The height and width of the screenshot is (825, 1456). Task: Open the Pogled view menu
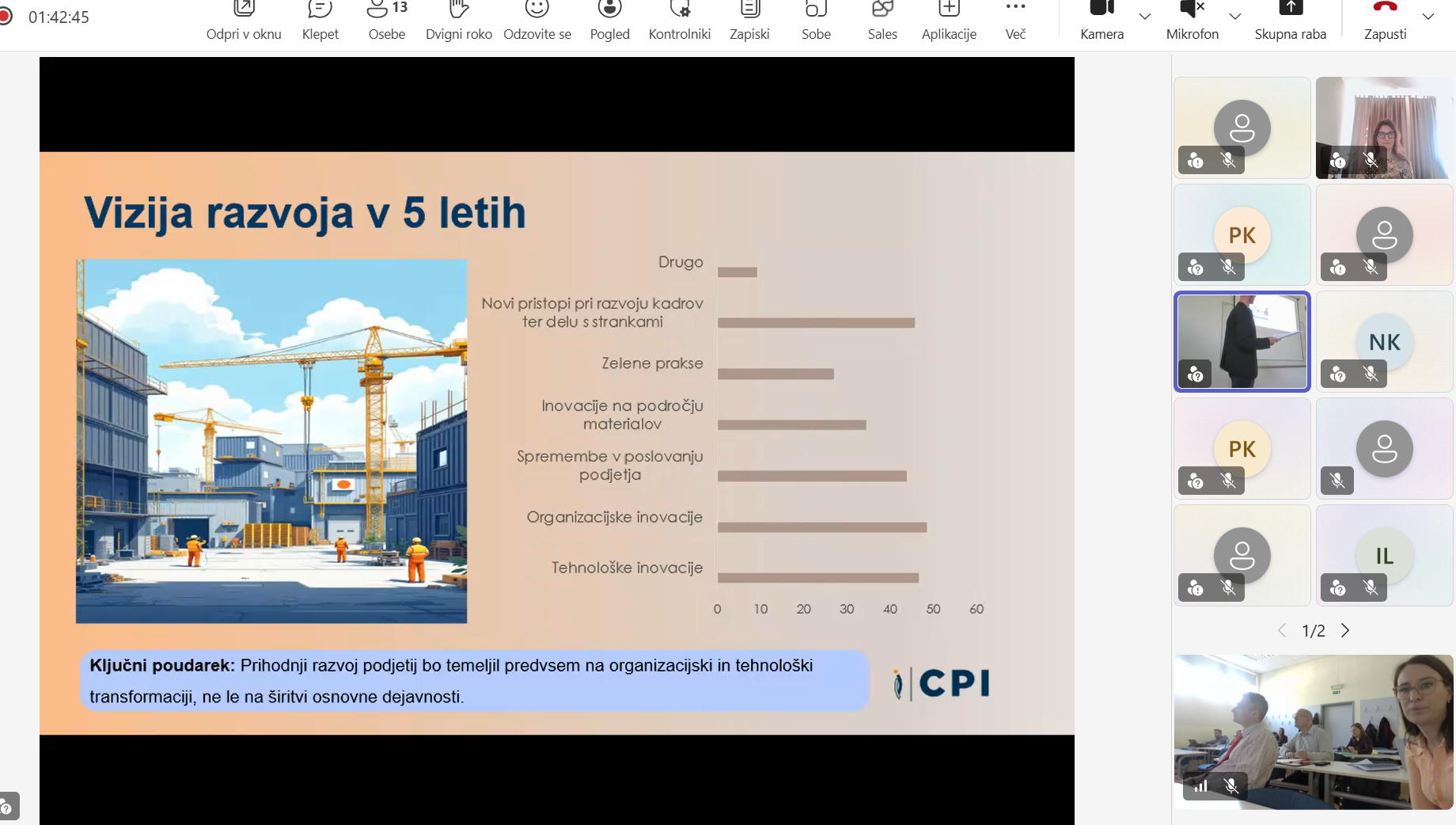coord(609,20)
